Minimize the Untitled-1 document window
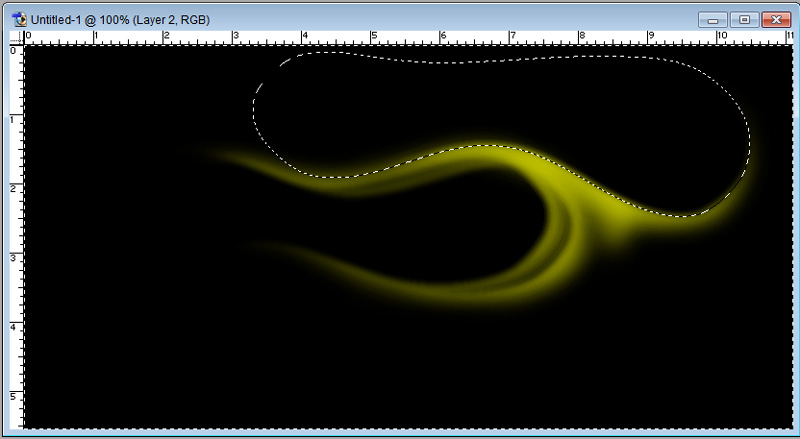This screenshot has width=800, height=439. click(713, 20)
